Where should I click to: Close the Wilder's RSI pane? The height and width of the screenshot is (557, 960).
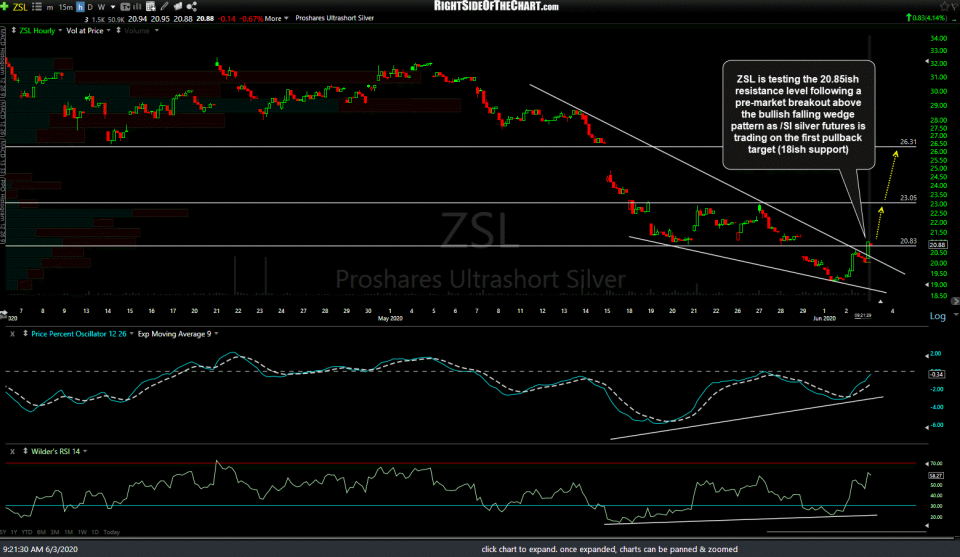(12, 452)
